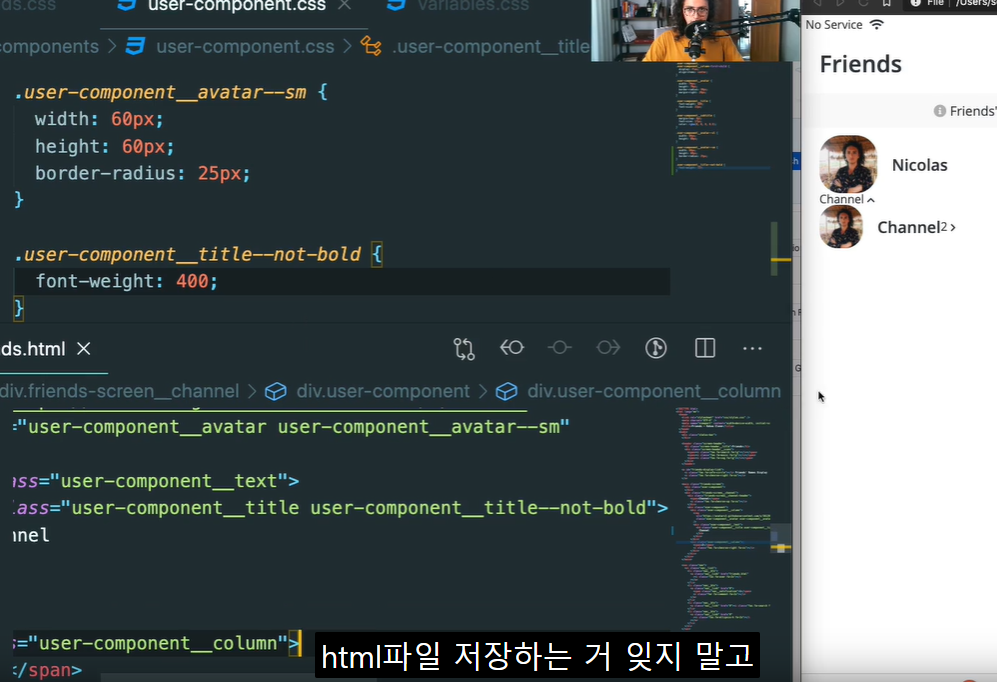This screenshot has width=997, height=682.
Task: Click the webcam video overlay
Action: 695,31
